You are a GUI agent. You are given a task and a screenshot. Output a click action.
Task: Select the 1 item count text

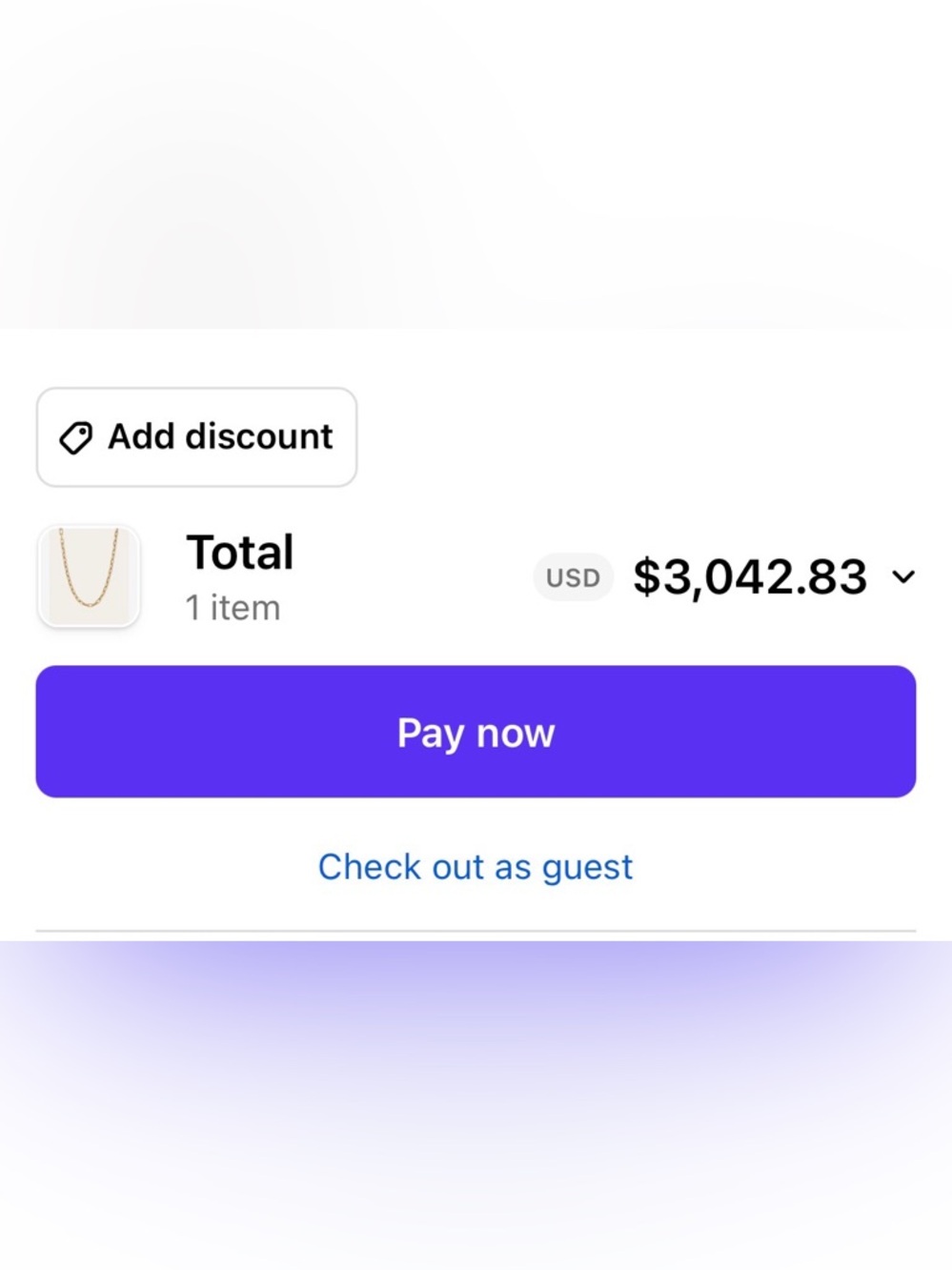(233, 608)
